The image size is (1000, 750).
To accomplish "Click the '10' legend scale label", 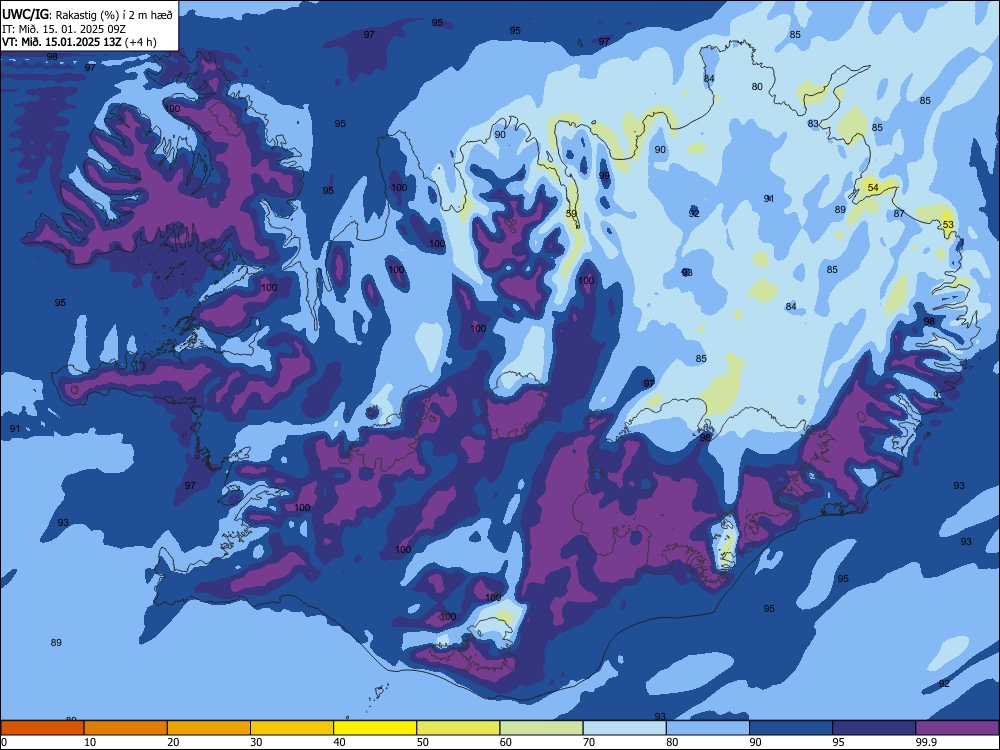I will [90, 742].
